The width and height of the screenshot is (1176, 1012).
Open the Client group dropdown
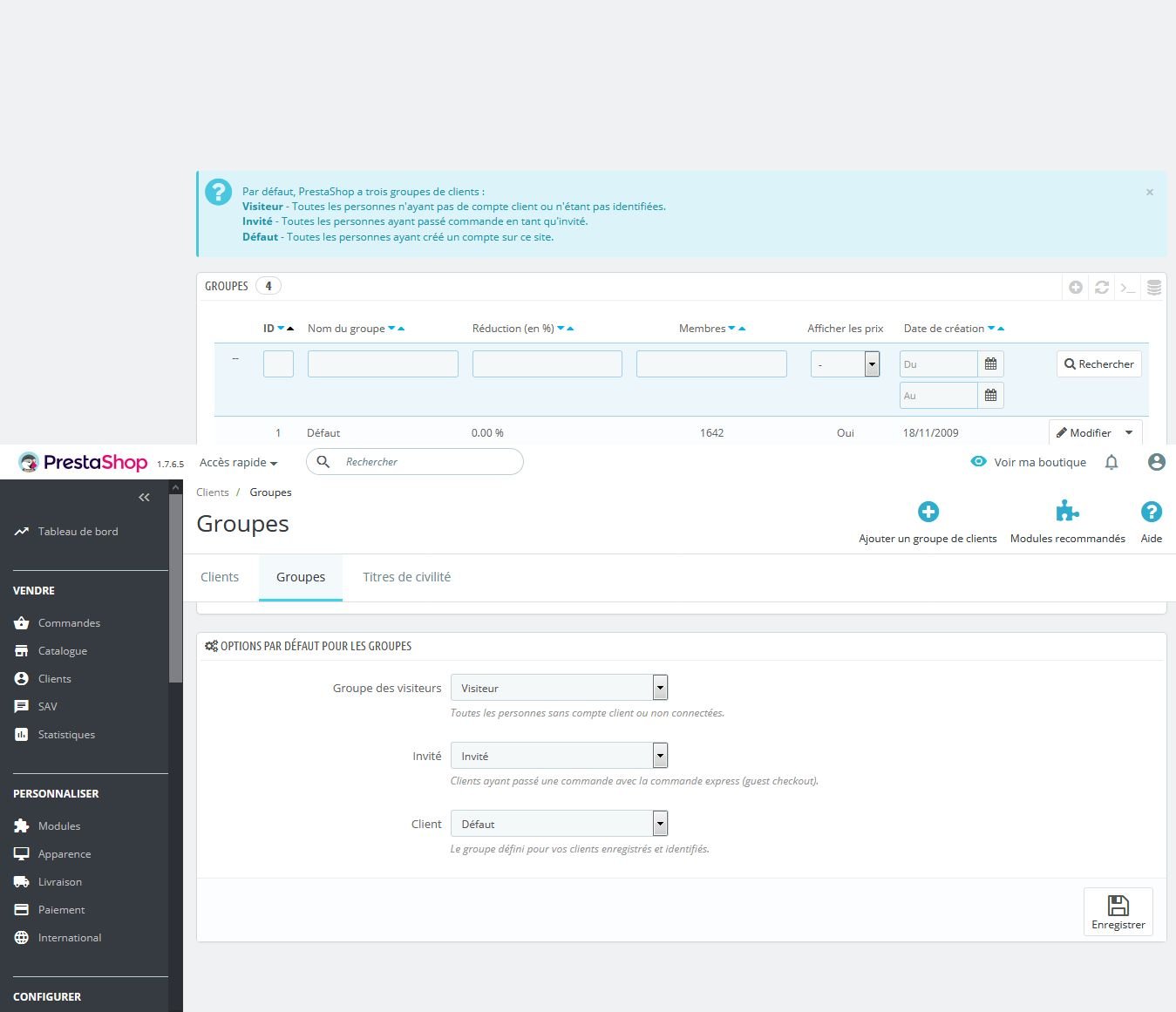pos(559,824)
